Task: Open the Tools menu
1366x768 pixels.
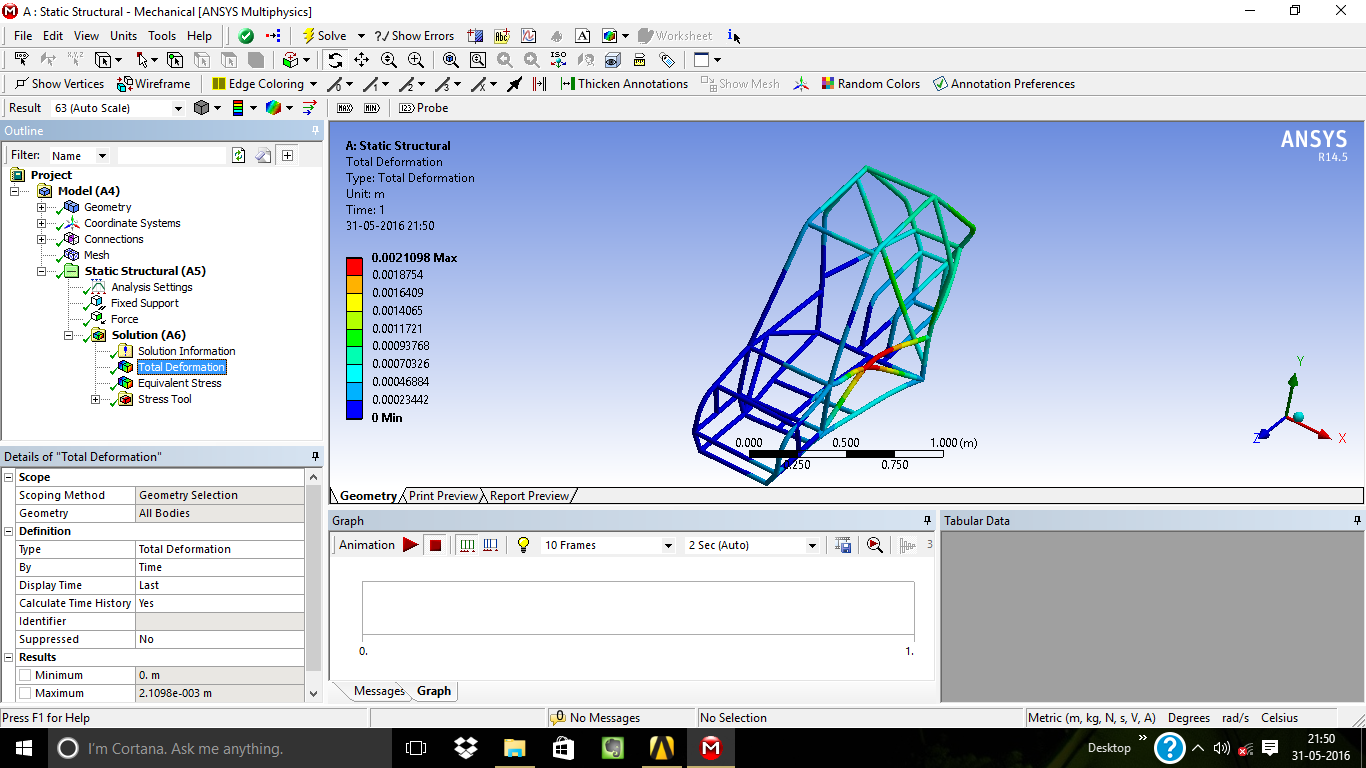Action: [x=162, y=36]
